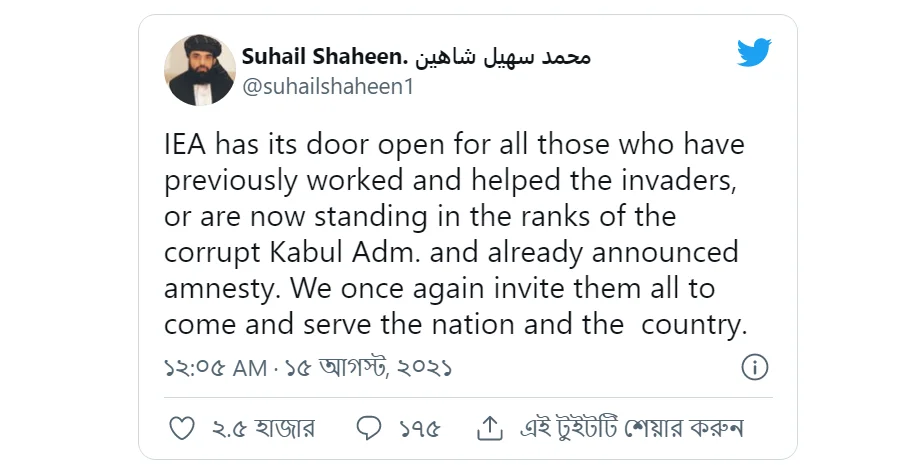The image size is (920, 465).
Task: Click the reply count ১৭৫
Action: coord(420,429)
